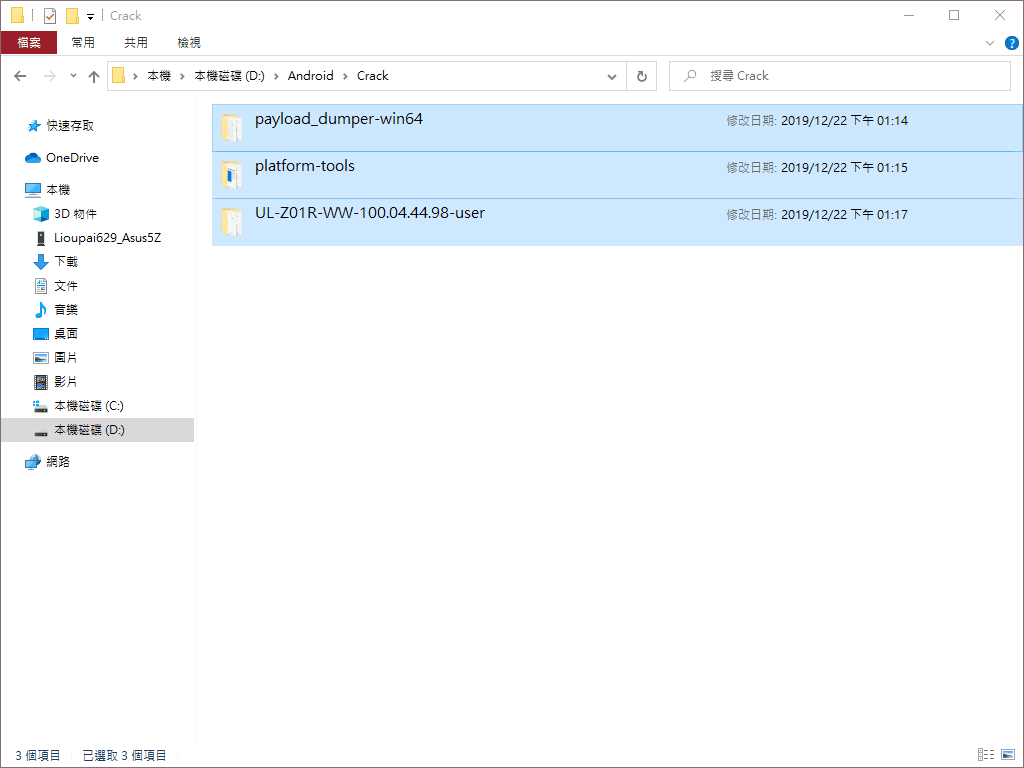The width and height of the screenshot is (1024, 768).
Task: Go forward using the forward arrow
Action: [x=50, y=76]
